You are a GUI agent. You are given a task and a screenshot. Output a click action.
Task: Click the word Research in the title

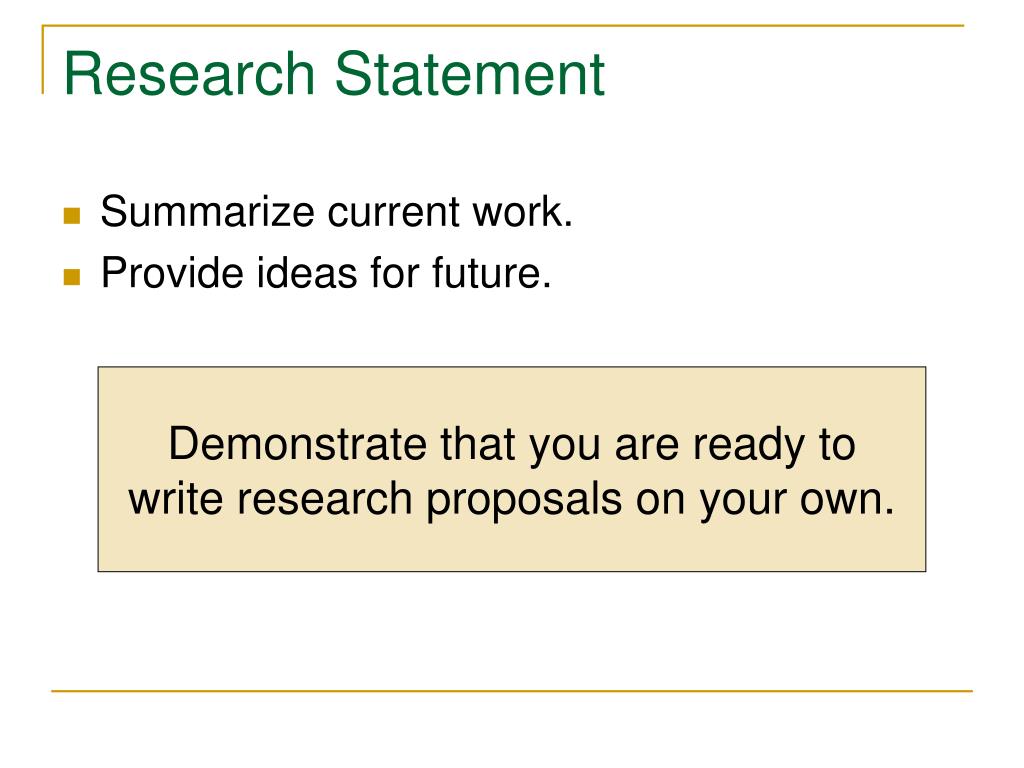[190, 73]
